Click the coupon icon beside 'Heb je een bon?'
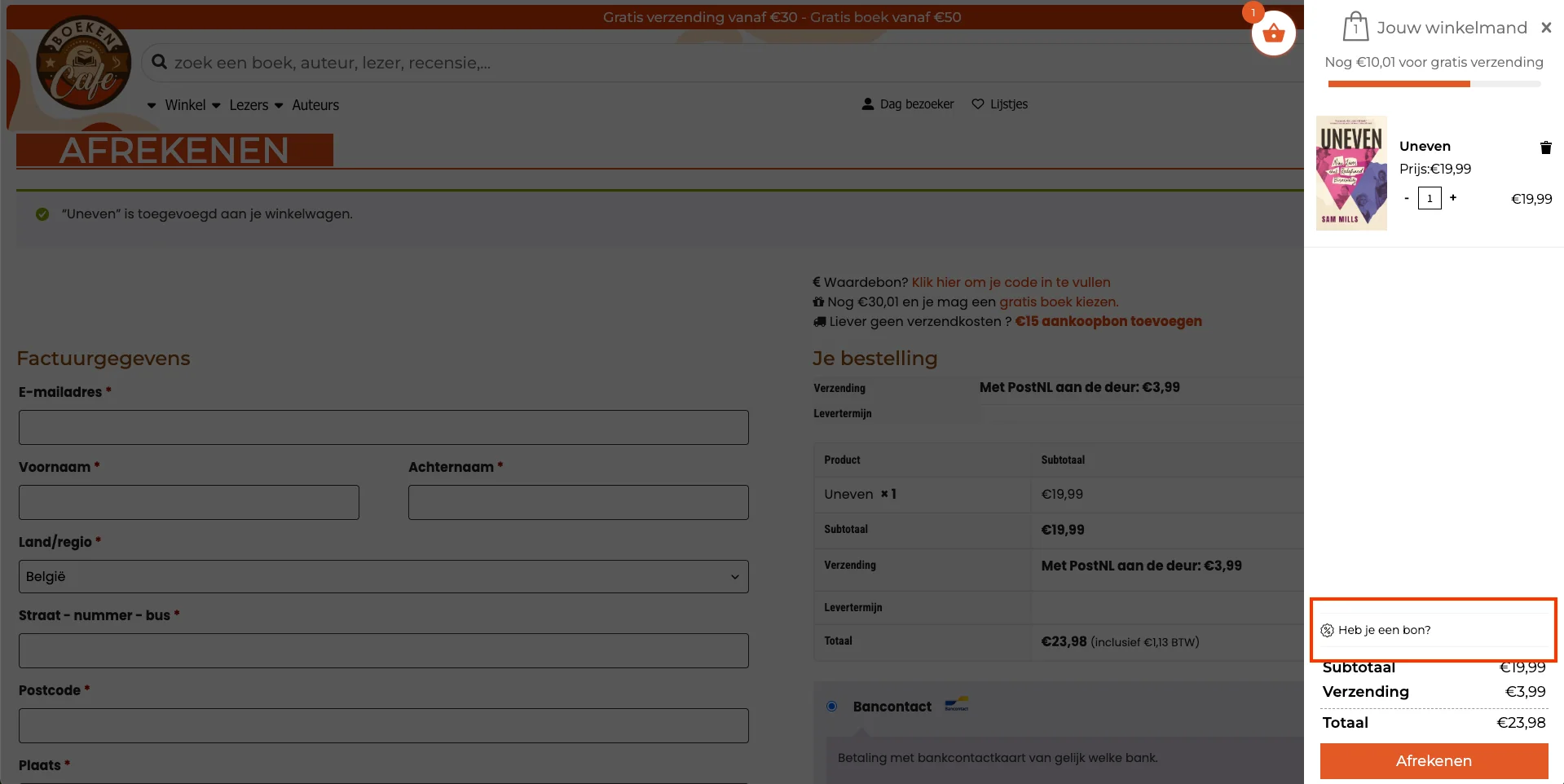1564x784 pixels. tap(1327, 630)
